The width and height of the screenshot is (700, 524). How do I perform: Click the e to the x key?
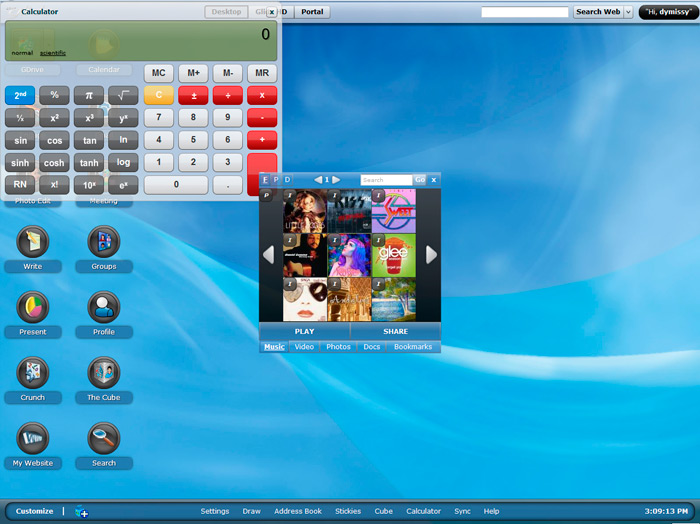click(123, 185)
